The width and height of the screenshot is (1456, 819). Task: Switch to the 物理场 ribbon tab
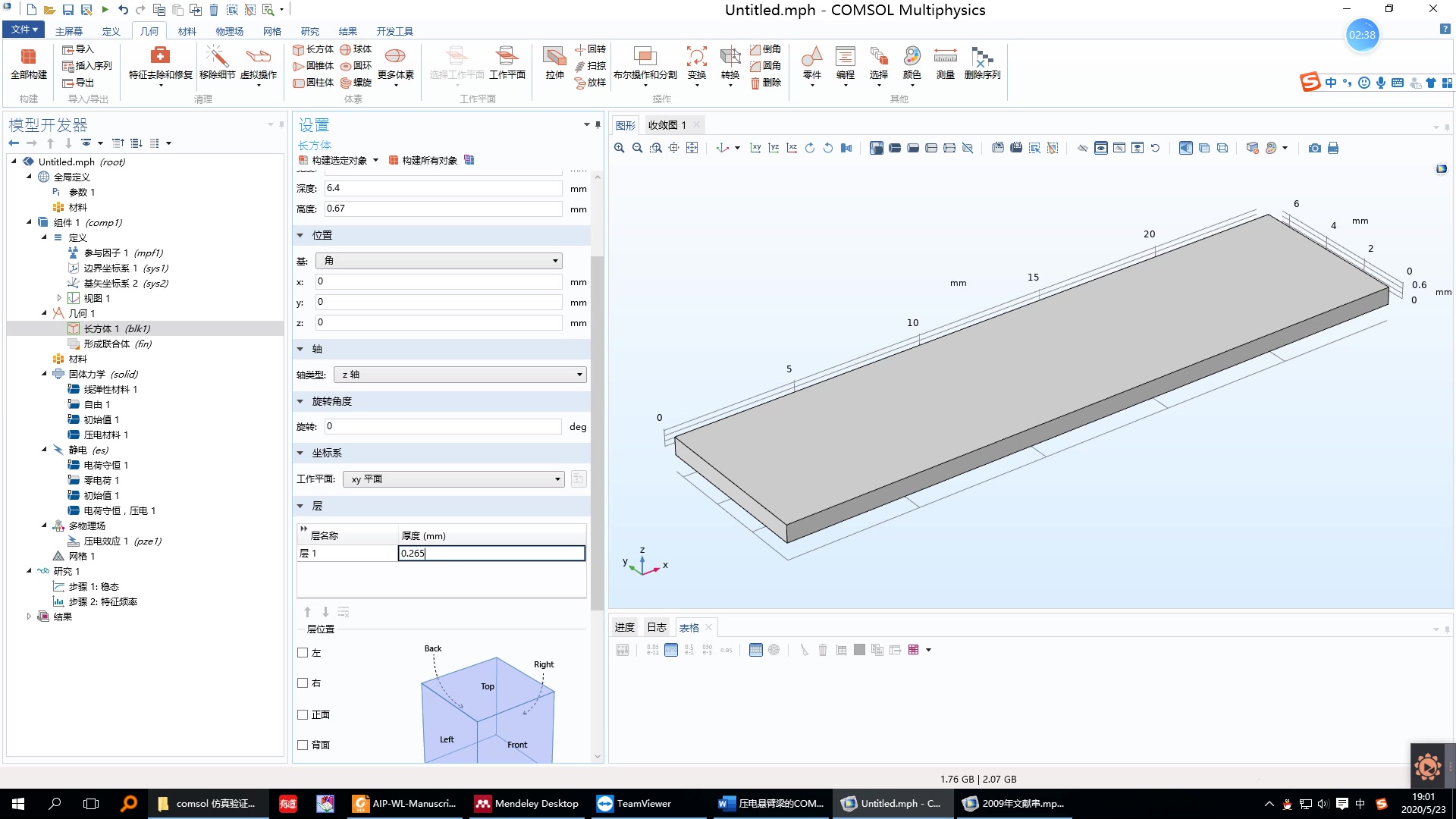point(229,31)
